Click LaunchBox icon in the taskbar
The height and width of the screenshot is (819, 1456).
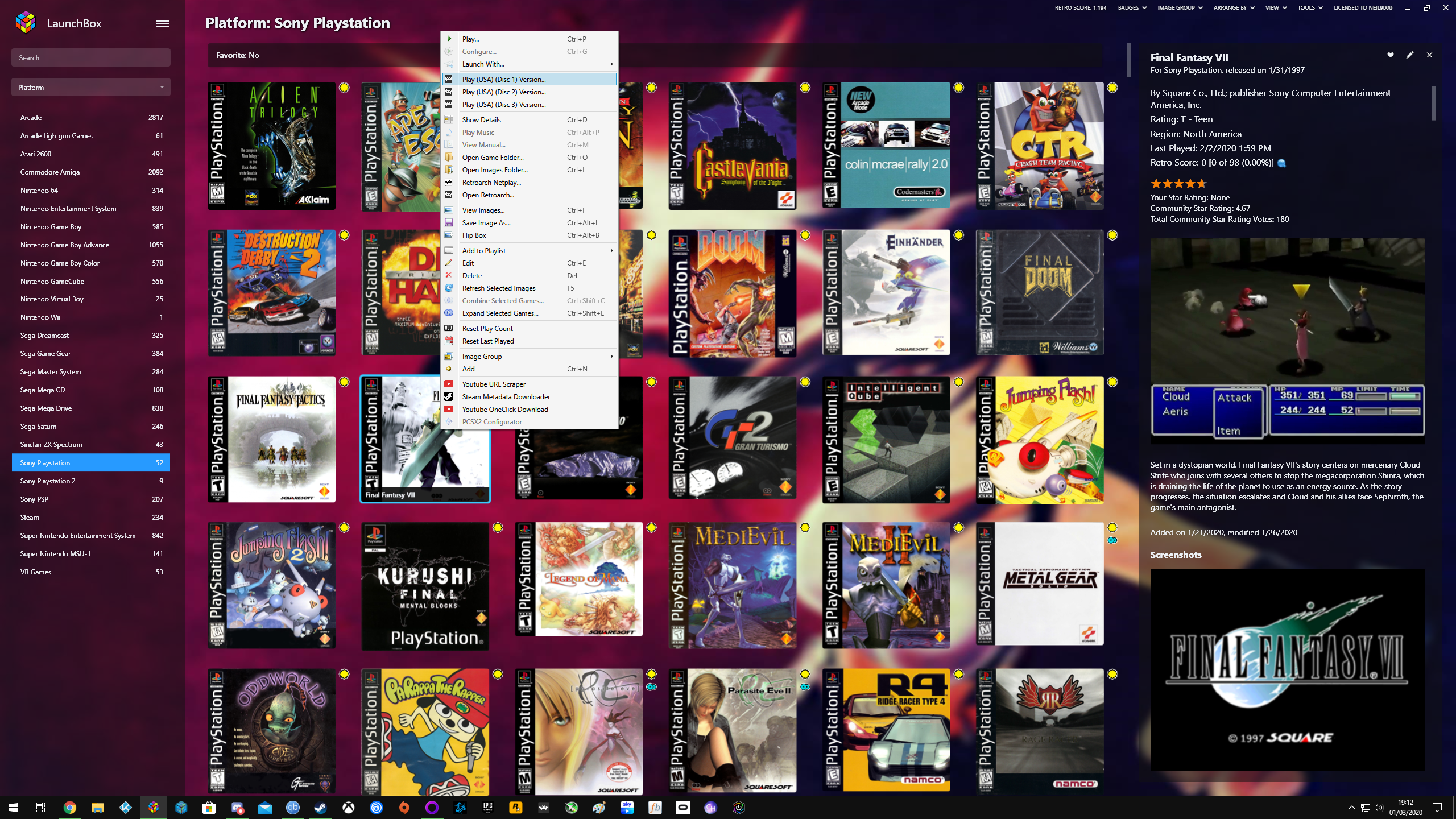point(153,808)
